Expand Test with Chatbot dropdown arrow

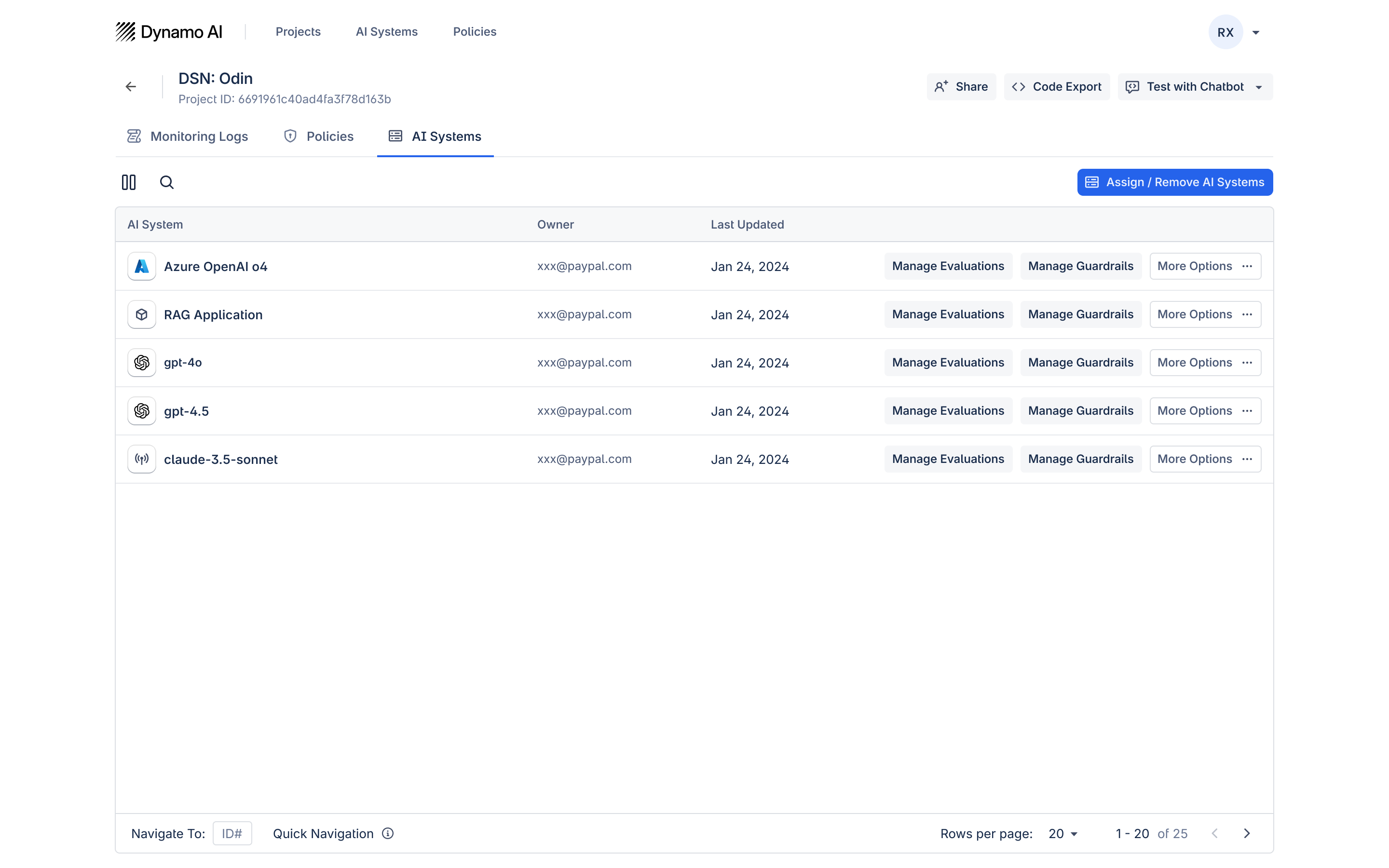tap(1259, 87)
